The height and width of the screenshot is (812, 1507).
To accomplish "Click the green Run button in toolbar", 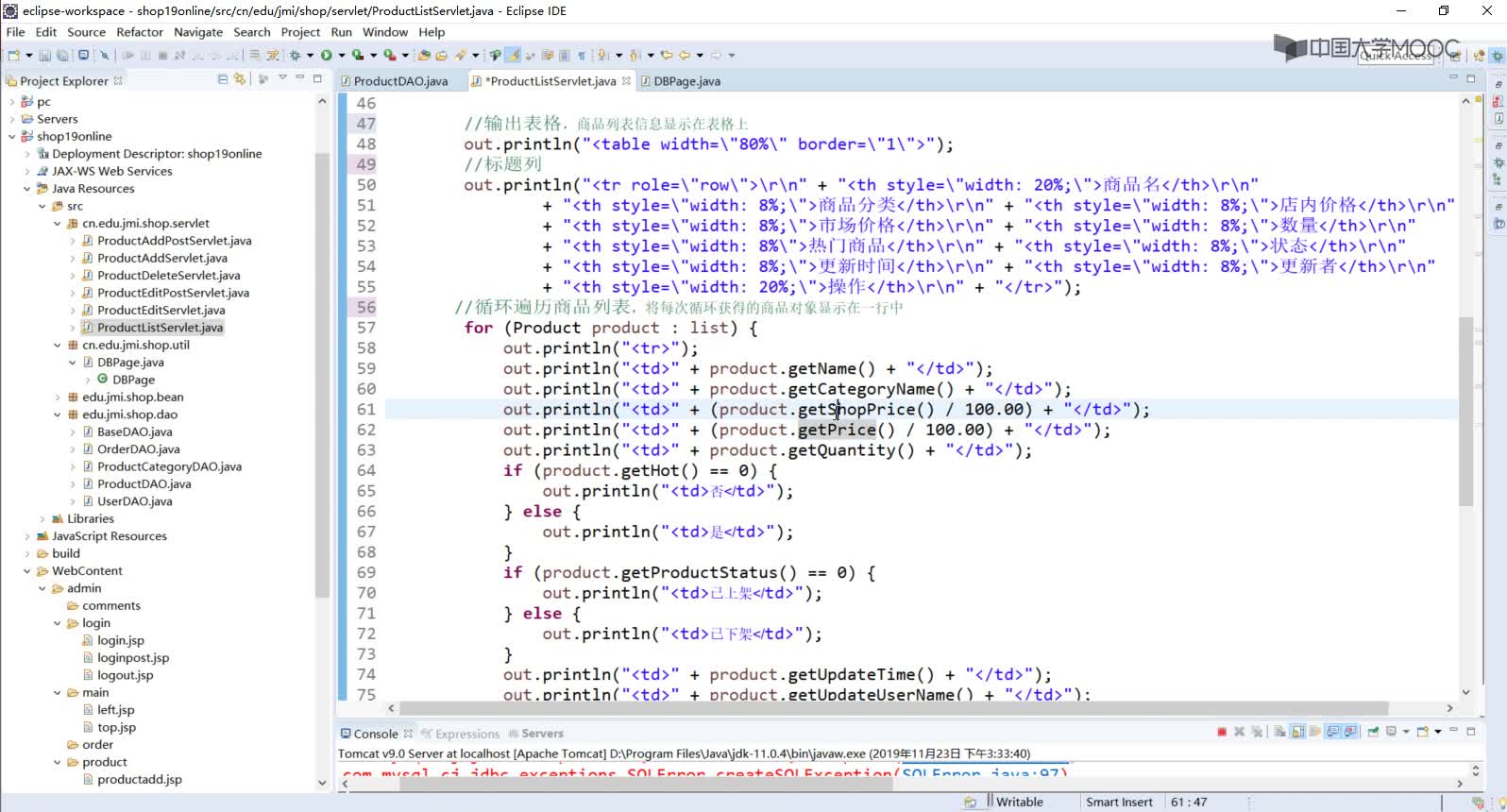I will coord(326,55).
